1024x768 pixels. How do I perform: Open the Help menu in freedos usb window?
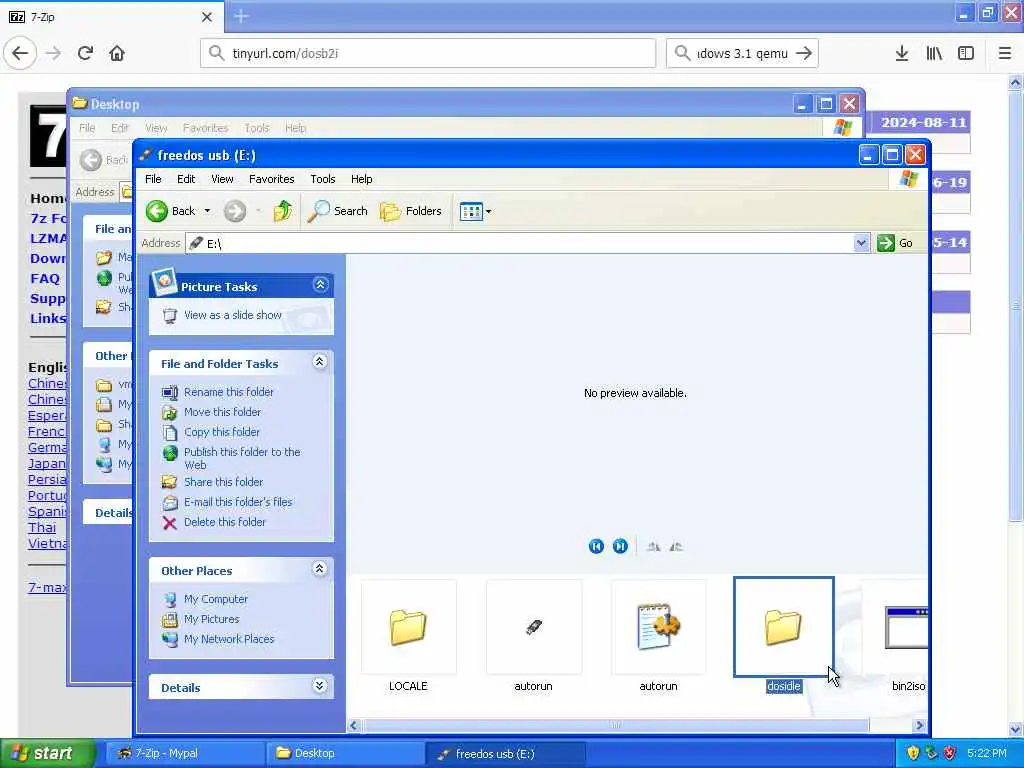362,179
